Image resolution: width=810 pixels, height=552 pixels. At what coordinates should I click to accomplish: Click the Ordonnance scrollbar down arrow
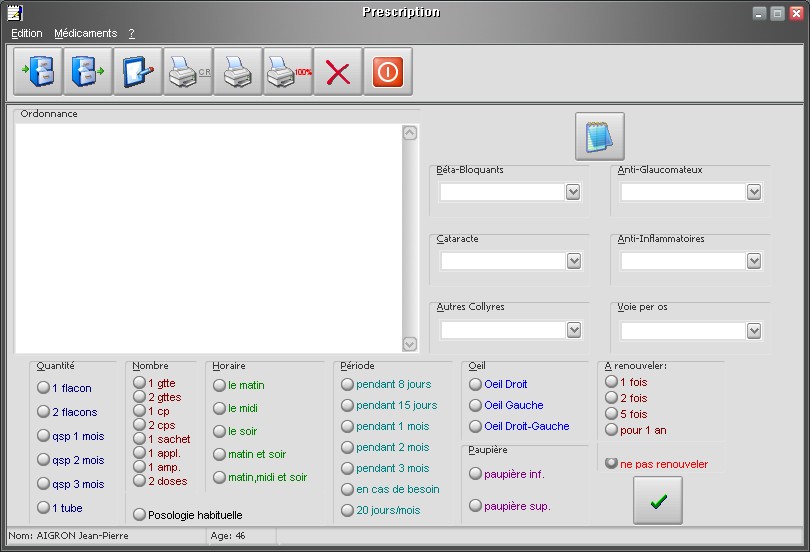410,344
